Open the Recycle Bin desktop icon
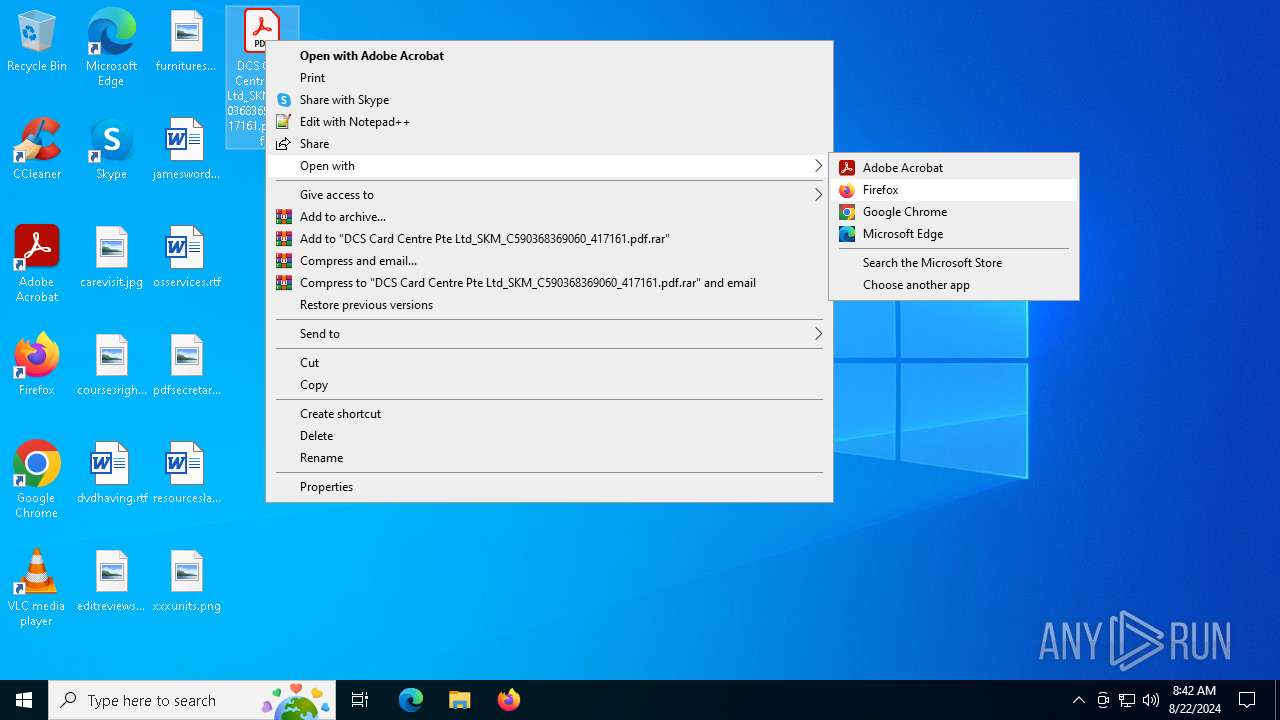 (37, 42)
